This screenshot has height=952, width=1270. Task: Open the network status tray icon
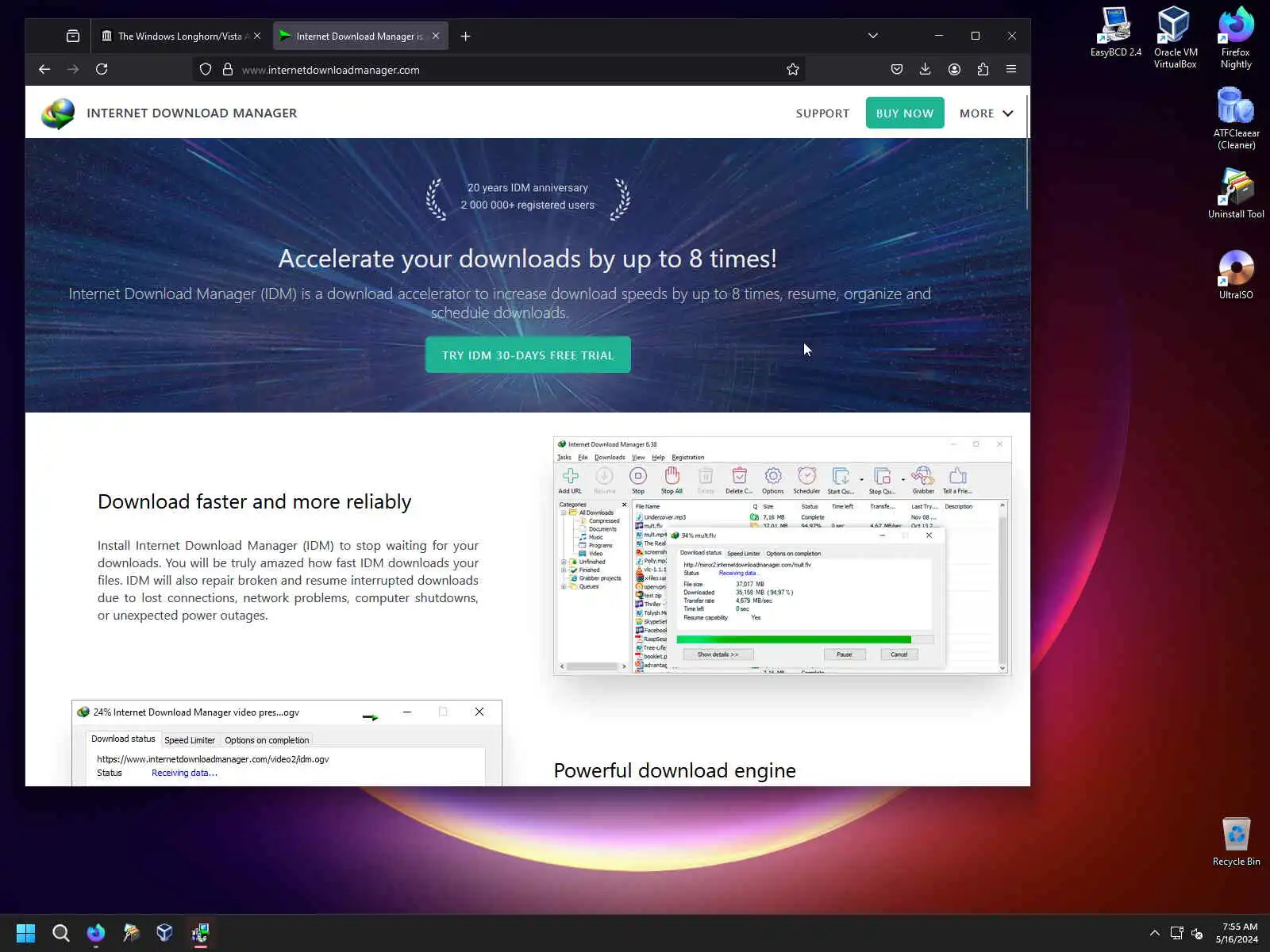click(x=1177, y=933)
